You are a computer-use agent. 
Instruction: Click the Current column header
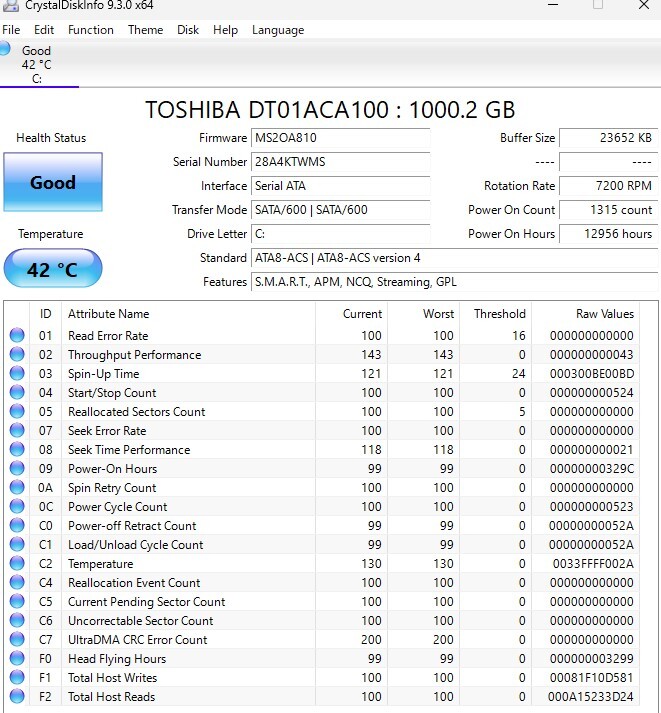(351, 314)
